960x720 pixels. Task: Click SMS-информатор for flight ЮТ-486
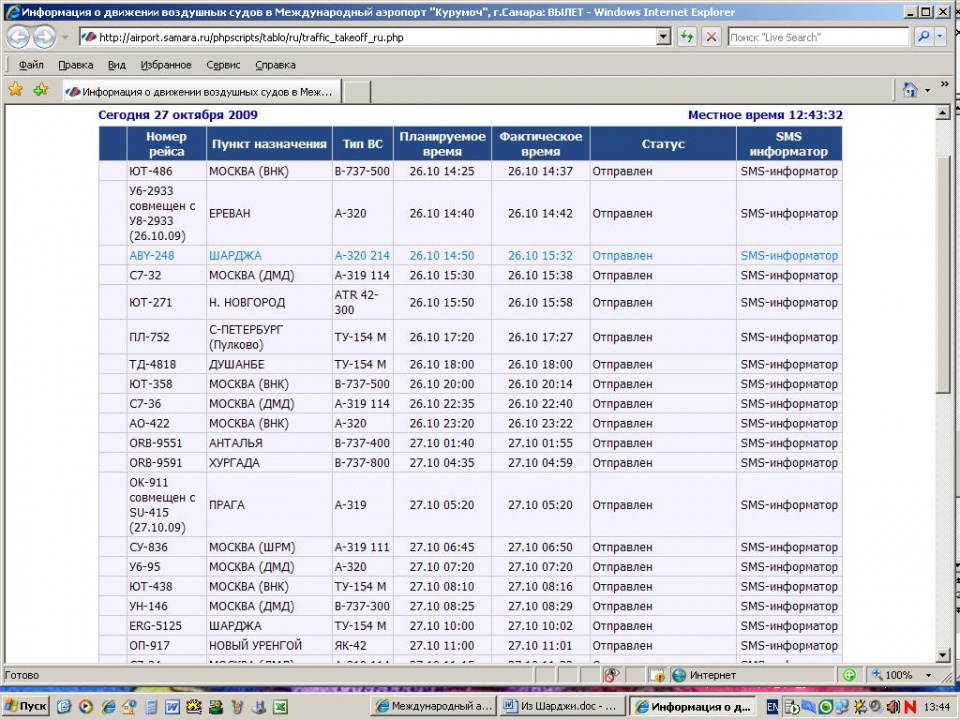789,171
